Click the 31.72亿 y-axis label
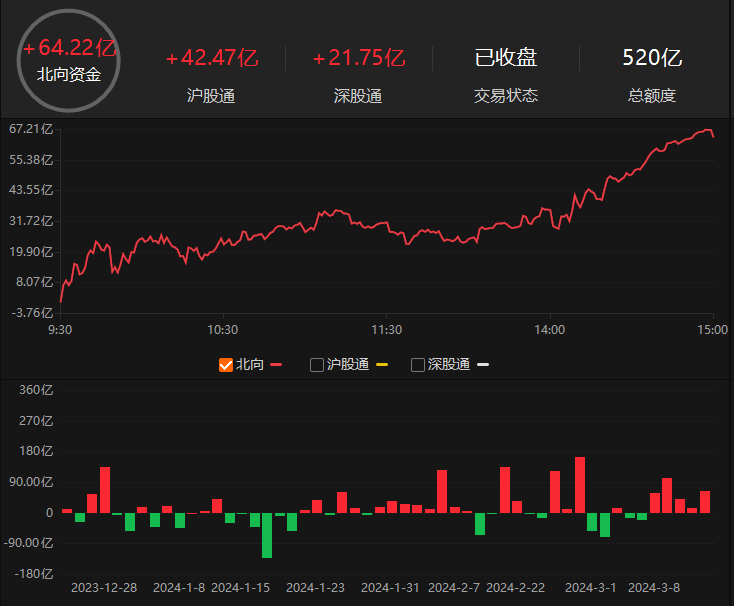 [31, 221]
